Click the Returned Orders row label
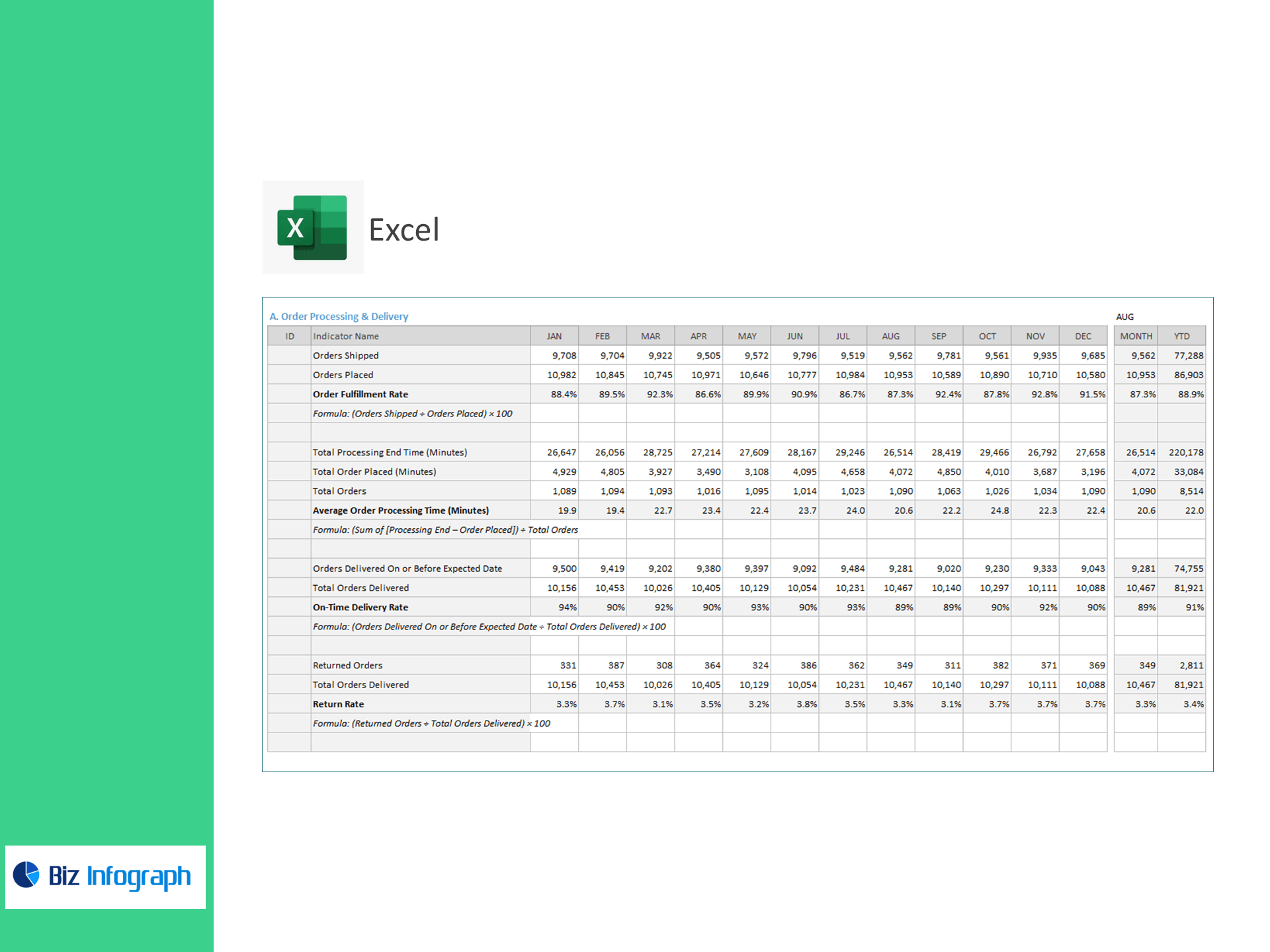 pos(348,666)
